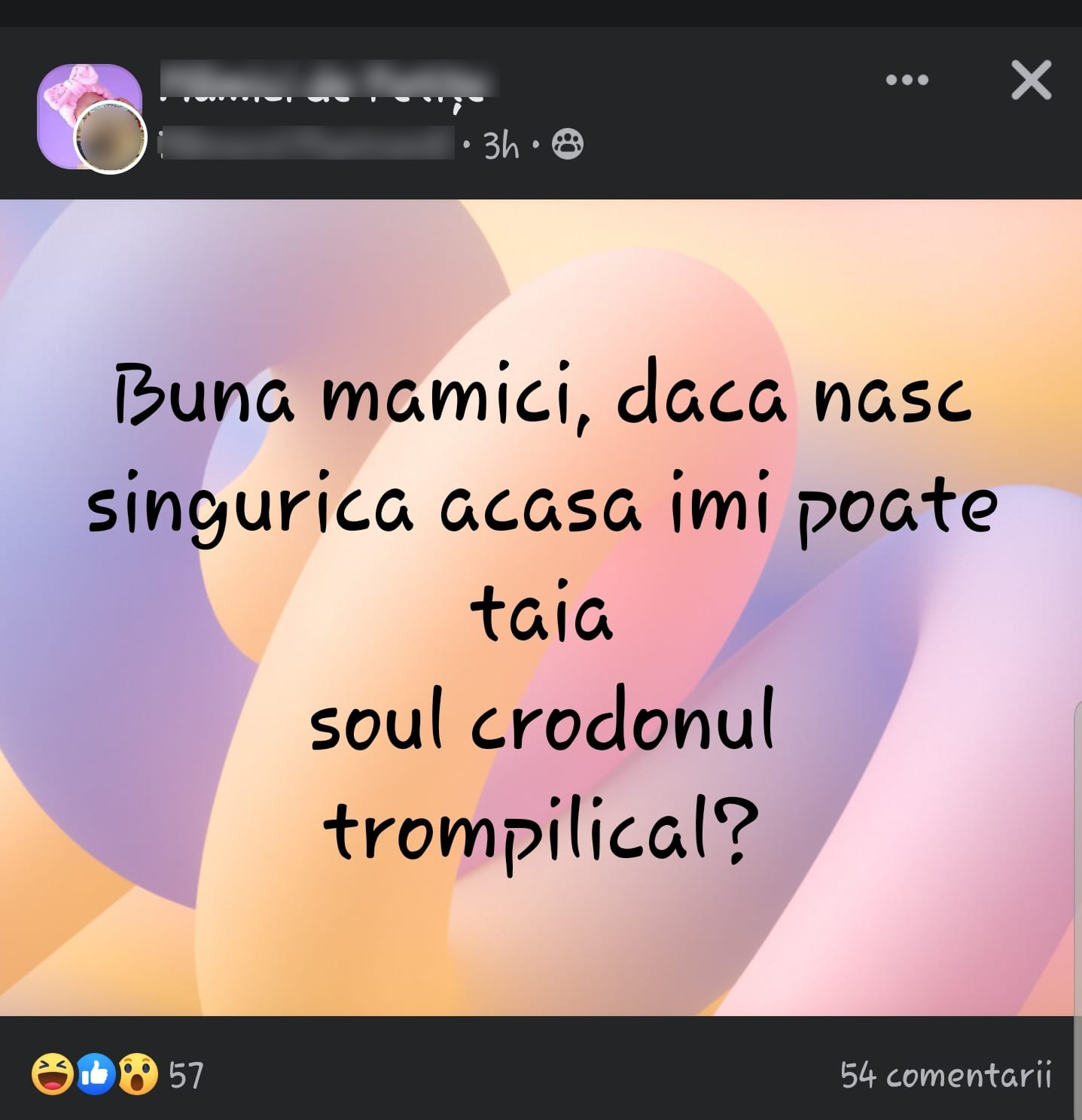The height and width of the screenshot is (1120, 1082).
Task: Open the three-dot post options menu
Action: pyautogui.click(x=907, y=80)
